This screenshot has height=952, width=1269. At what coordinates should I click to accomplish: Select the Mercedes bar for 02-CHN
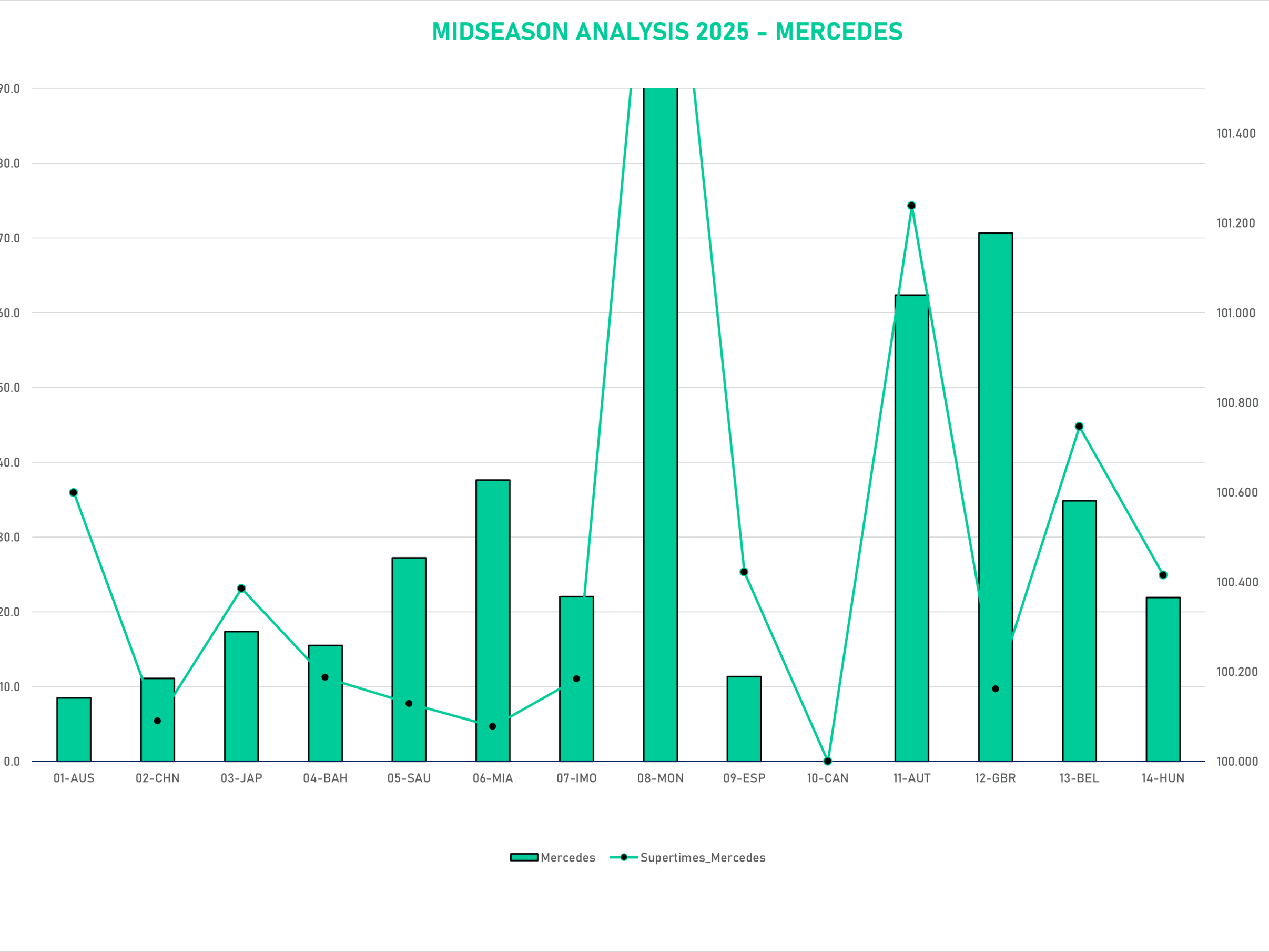[158, 720]
